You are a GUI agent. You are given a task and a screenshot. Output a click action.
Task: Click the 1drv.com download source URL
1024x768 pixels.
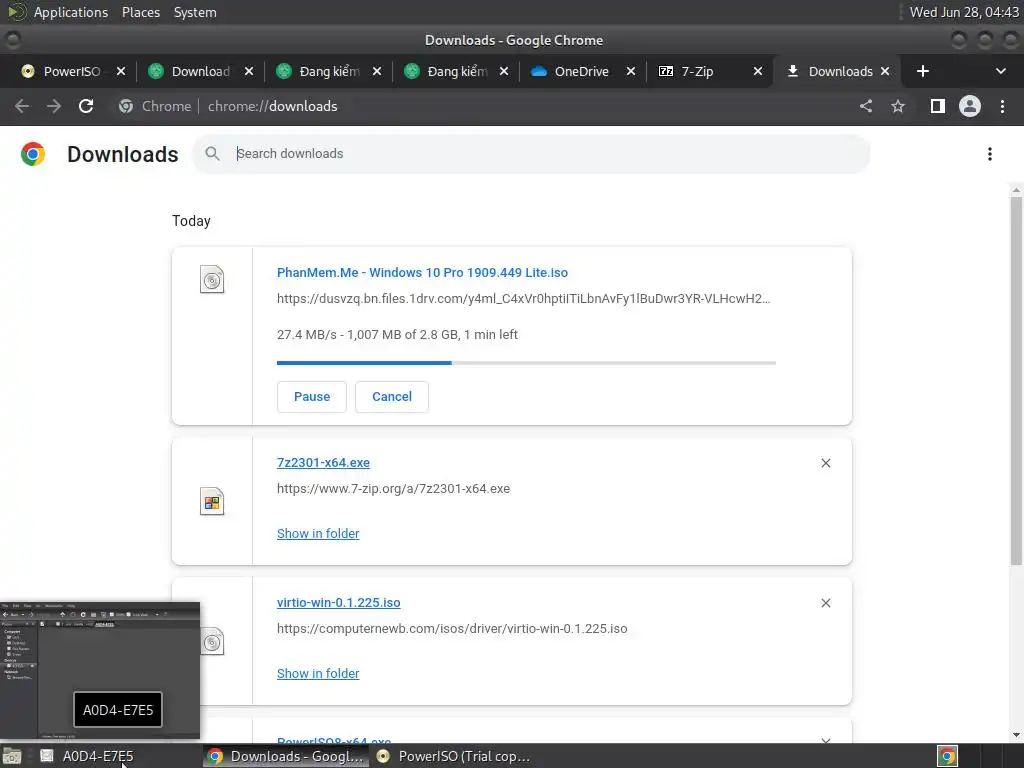523,298
